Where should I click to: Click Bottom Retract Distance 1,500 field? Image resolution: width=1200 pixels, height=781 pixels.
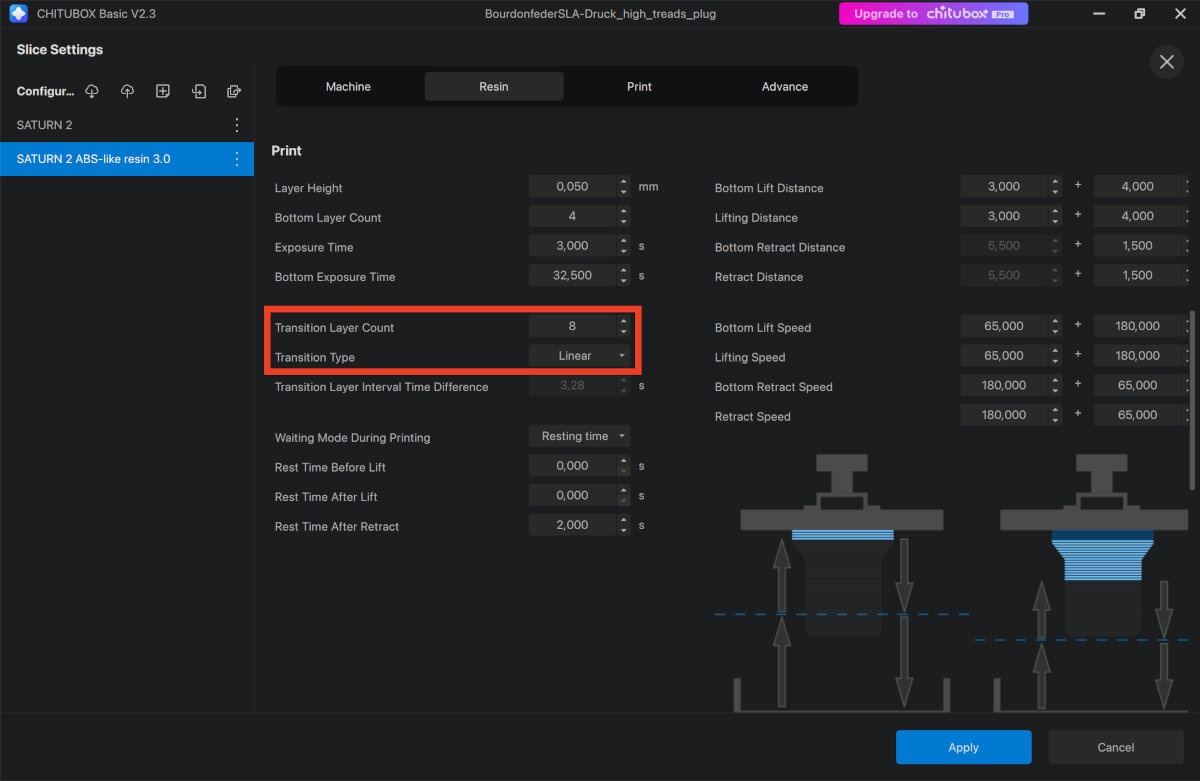click(x=1138, y=245)
